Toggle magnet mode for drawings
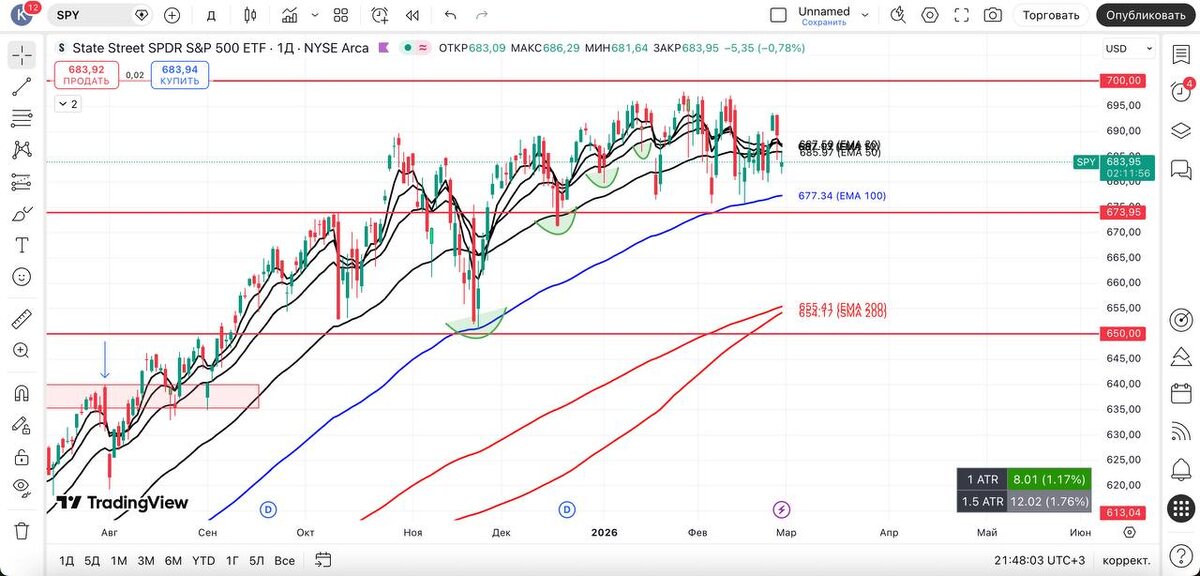1200x576 pixels. 22,392
